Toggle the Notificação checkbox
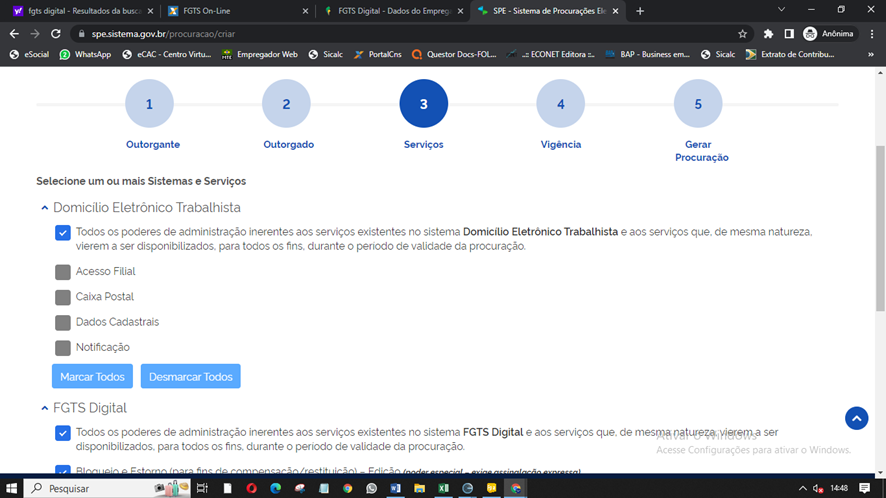The image size is (886, 498). point(63,347)
